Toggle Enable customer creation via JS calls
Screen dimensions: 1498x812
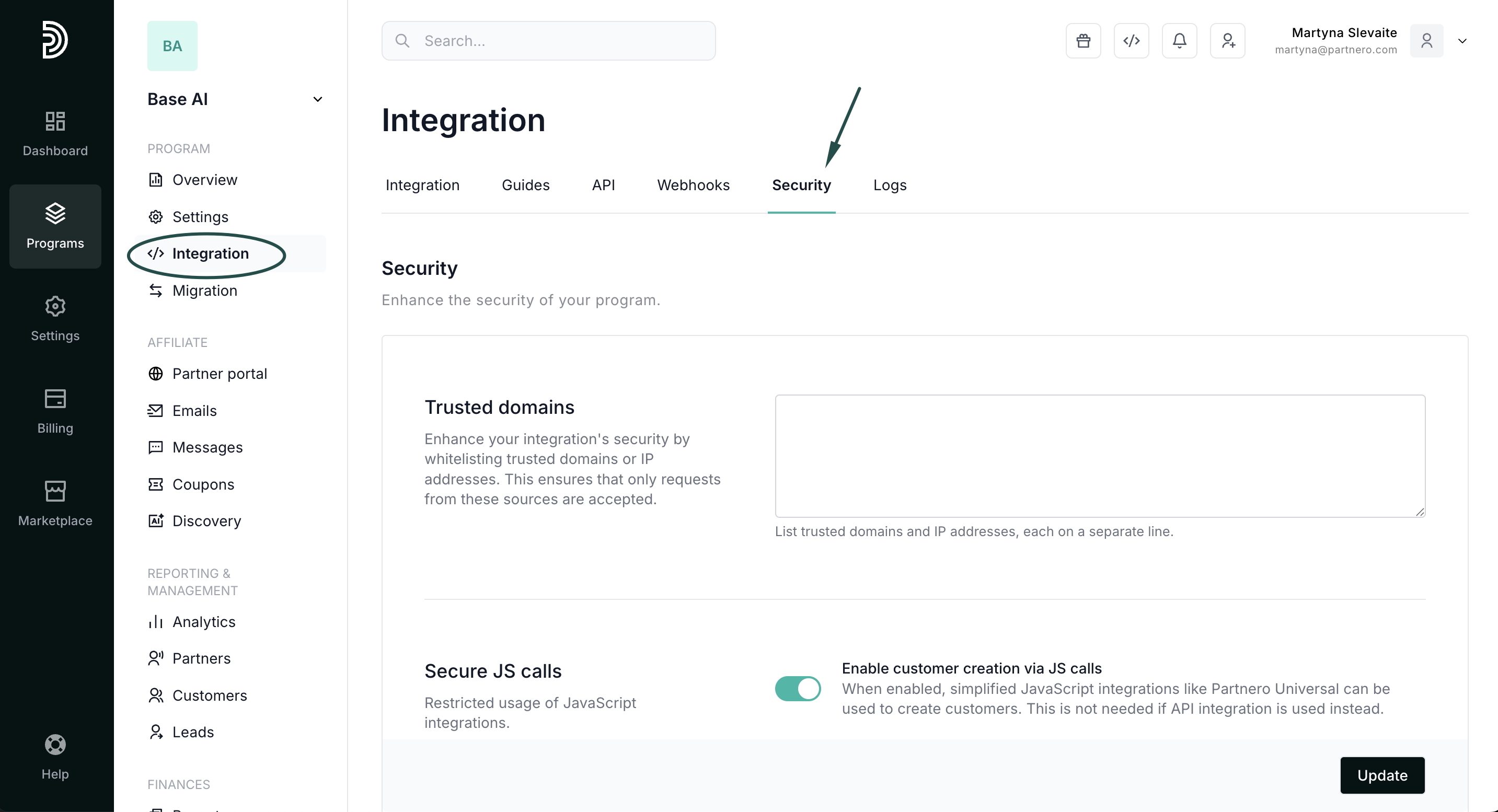pyautogui.click(x=797, y=688)
